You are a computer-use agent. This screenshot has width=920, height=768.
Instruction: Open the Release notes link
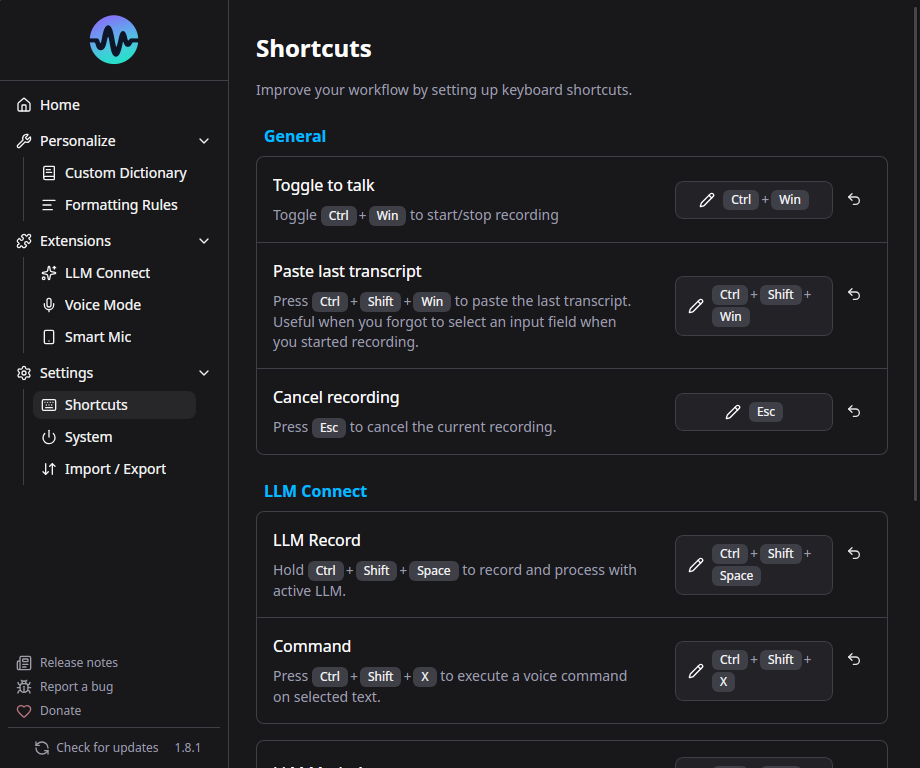pos(77,662)
